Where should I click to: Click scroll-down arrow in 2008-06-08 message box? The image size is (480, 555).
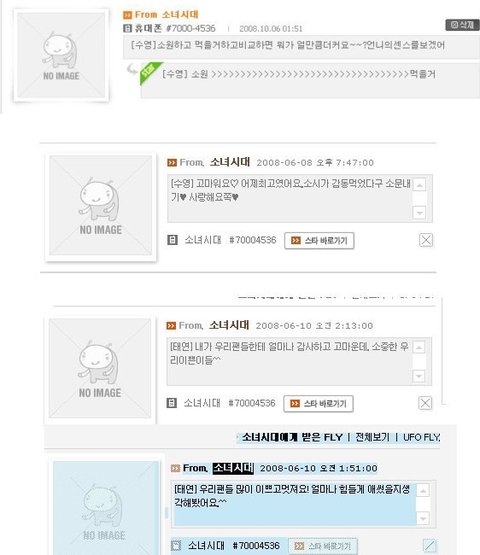point(419,213)
